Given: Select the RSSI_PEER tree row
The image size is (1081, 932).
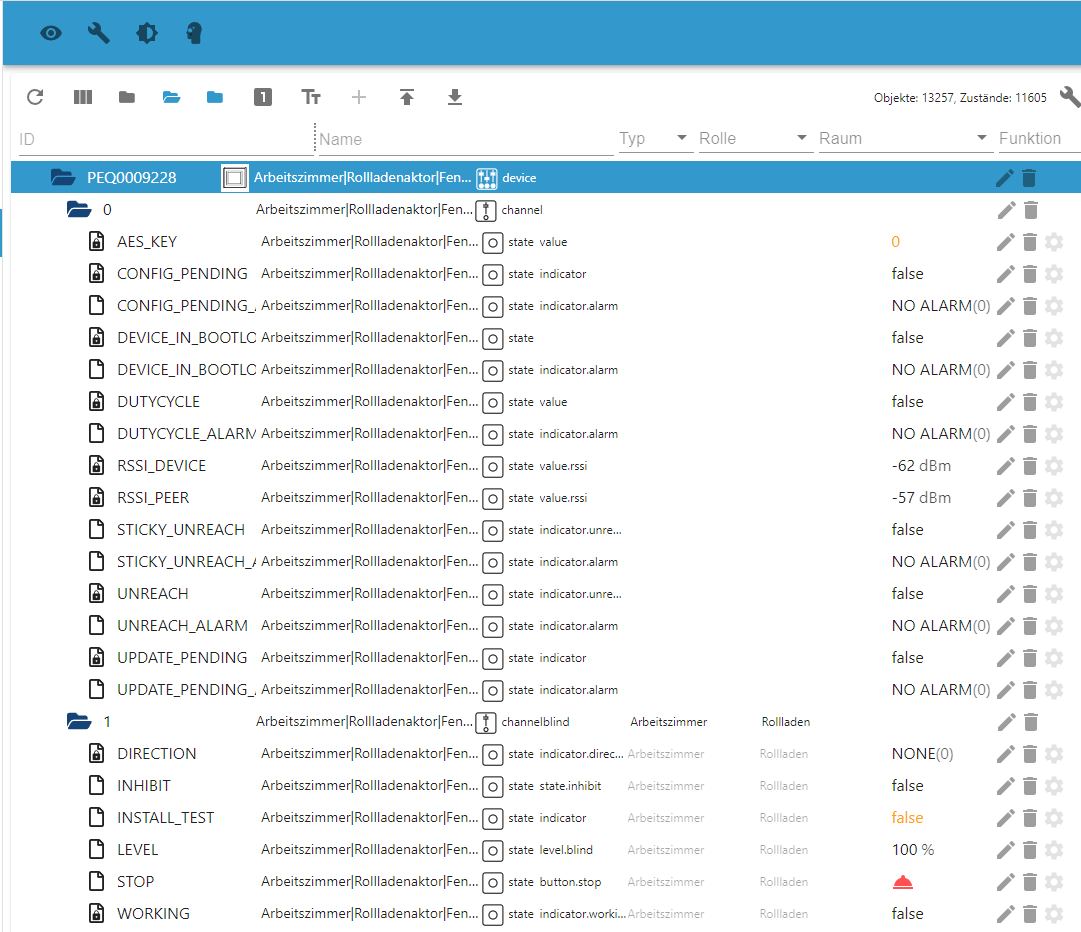Looking at the screenshot, I should pyautogui.click(x=546, y=498).
